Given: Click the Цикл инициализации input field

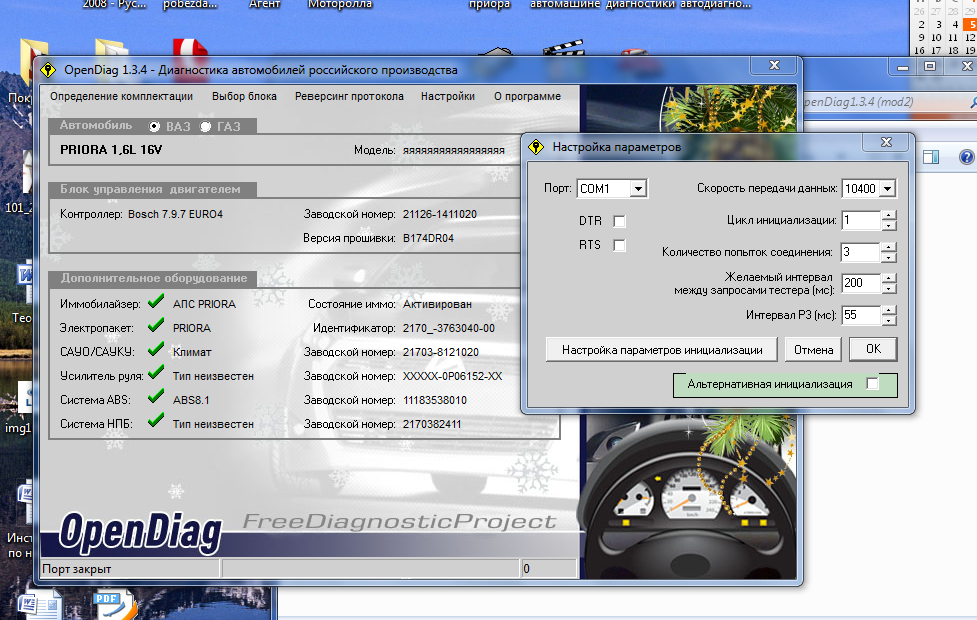Looking at the screenshot, I should coord(861,220).
